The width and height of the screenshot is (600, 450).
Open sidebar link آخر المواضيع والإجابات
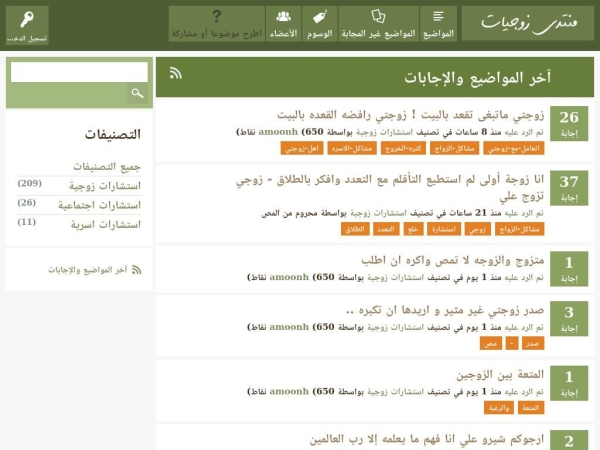pos(88,270)
